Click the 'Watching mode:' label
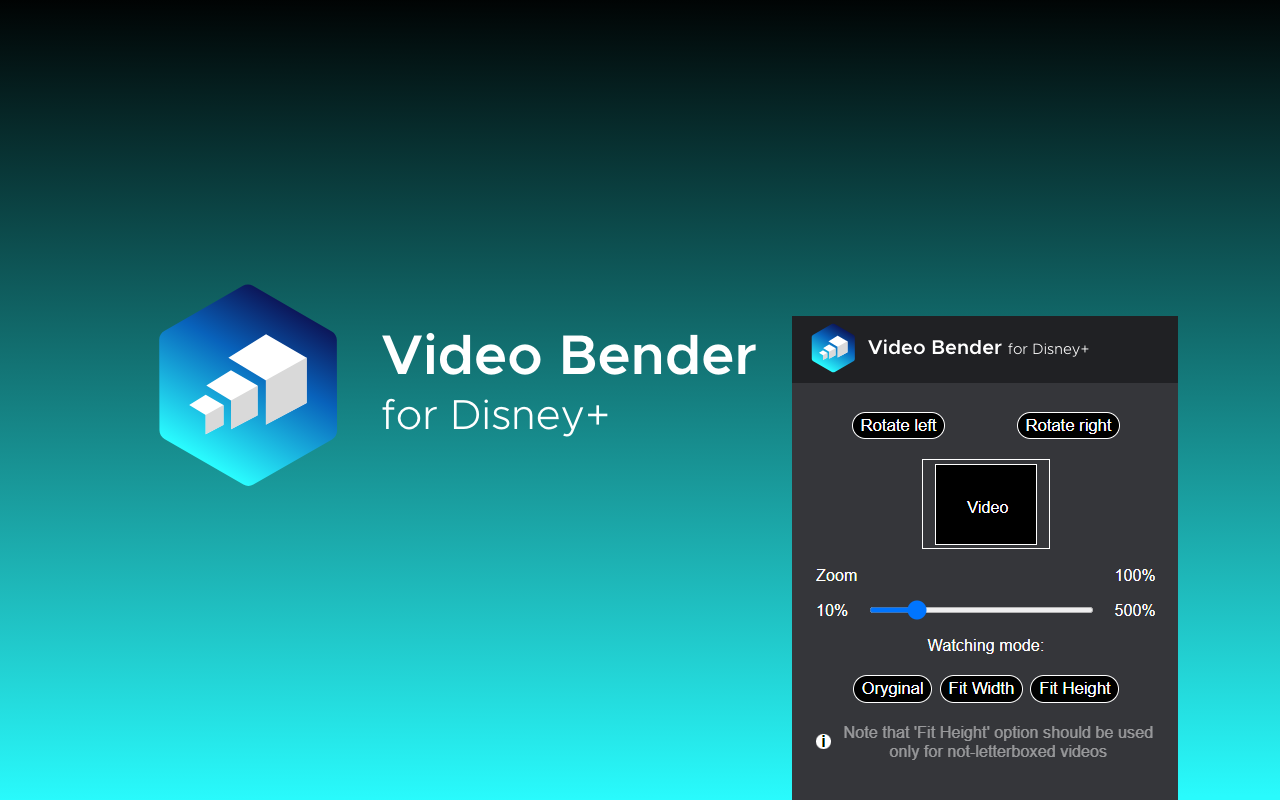 (x=985, y=645)
